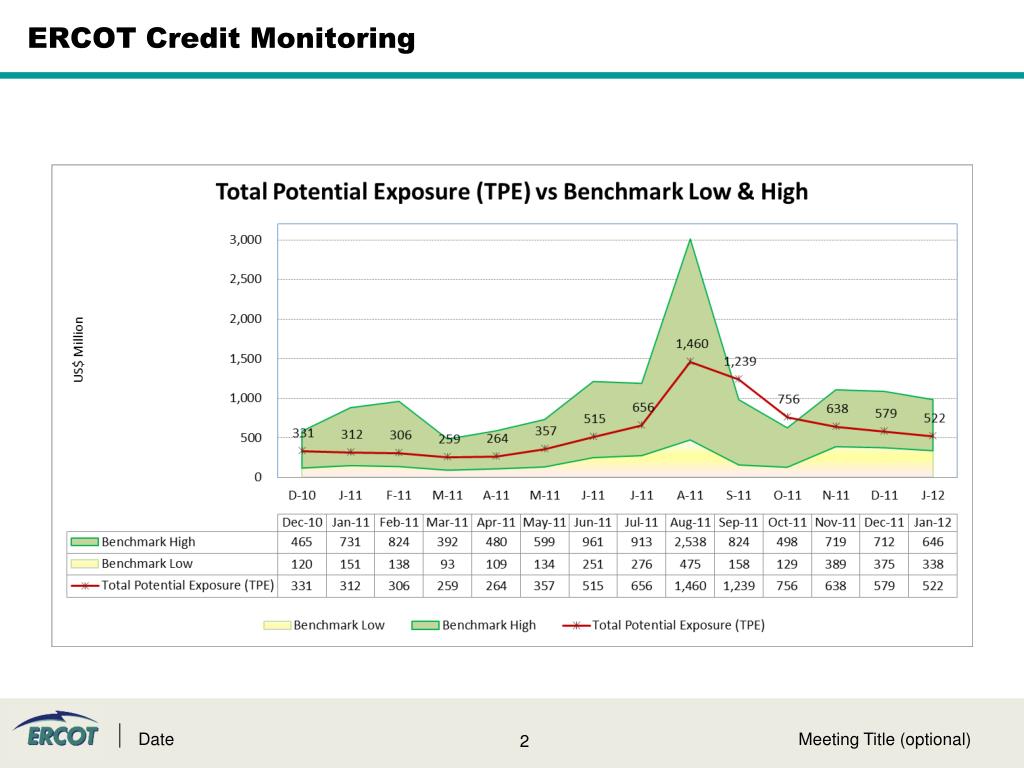Click the 756 data label on the chart
Screen dimensions: 1024x768
pyautogui.click(x=788, y=399)
